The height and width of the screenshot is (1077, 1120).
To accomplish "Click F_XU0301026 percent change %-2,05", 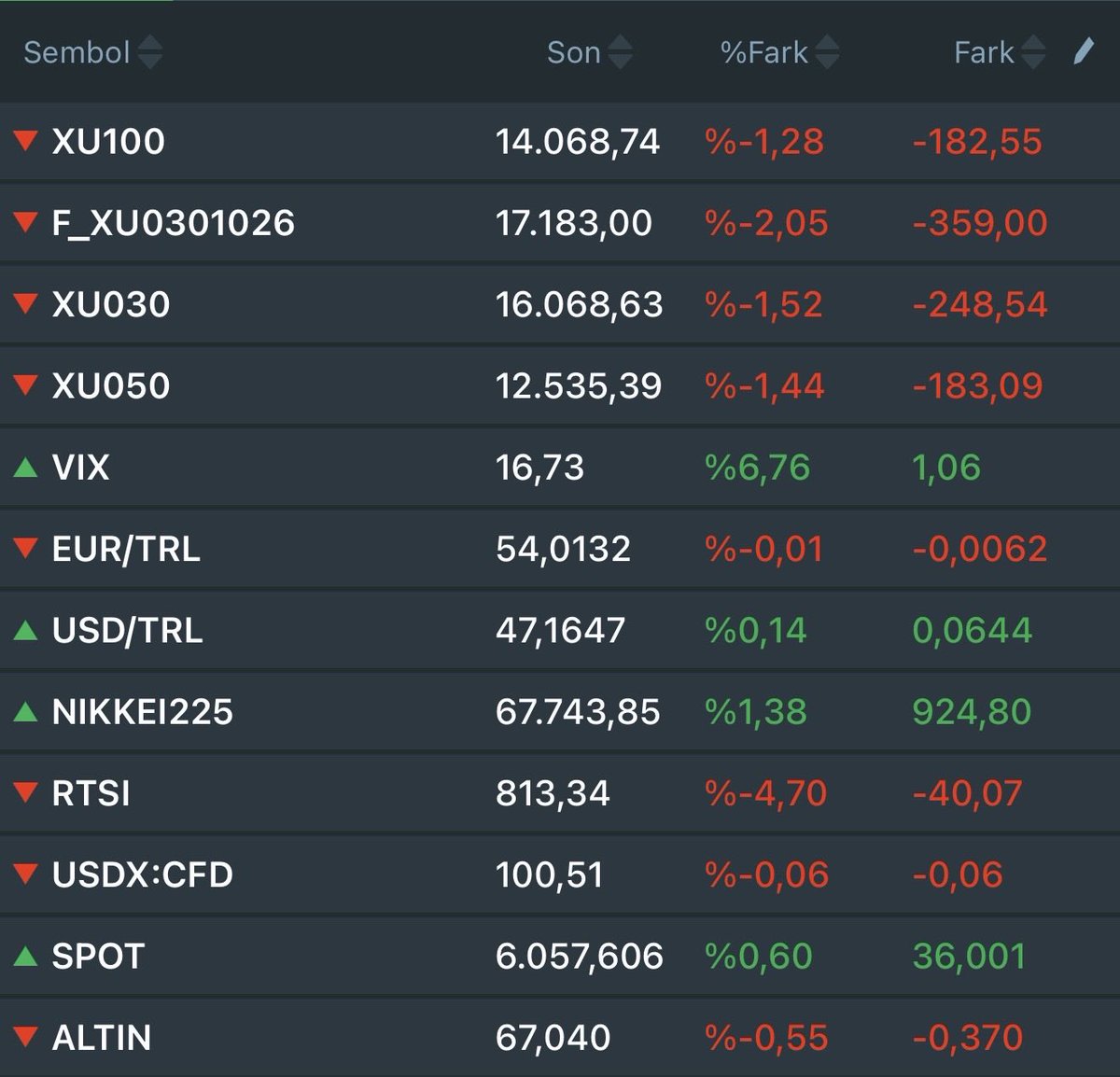I will click(766, 223).
